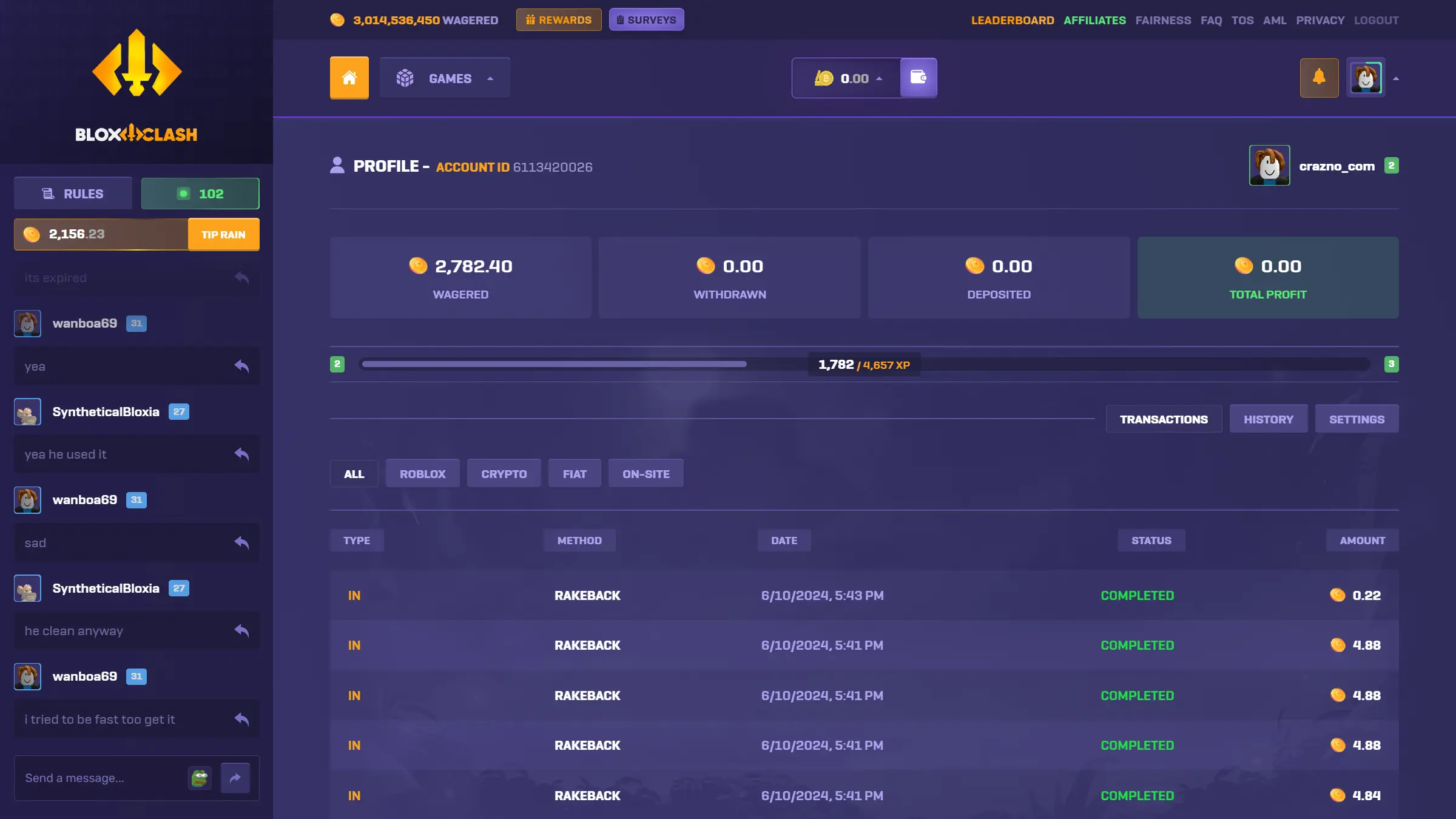Viewport: 1456px width, 819px height.
Task: Select the Roblox filter
Action: 422,474
